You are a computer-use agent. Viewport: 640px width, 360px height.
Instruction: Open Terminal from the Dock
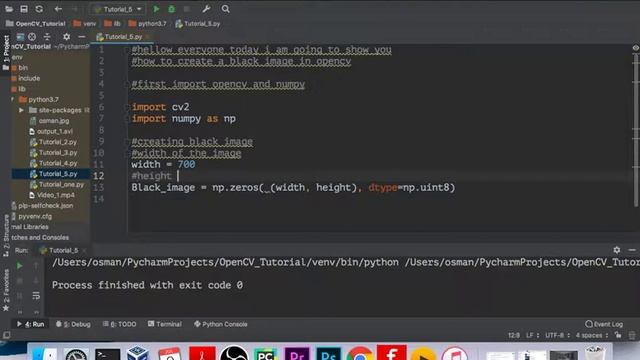[107, 354]
